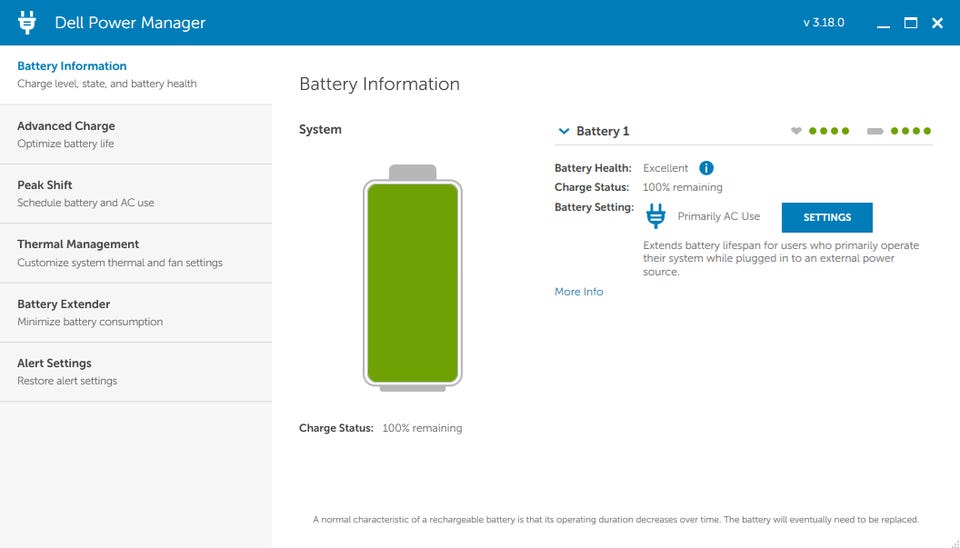Click the rechargeable battery disclaimer text
960x548 pixels.
tap(616, 519)
